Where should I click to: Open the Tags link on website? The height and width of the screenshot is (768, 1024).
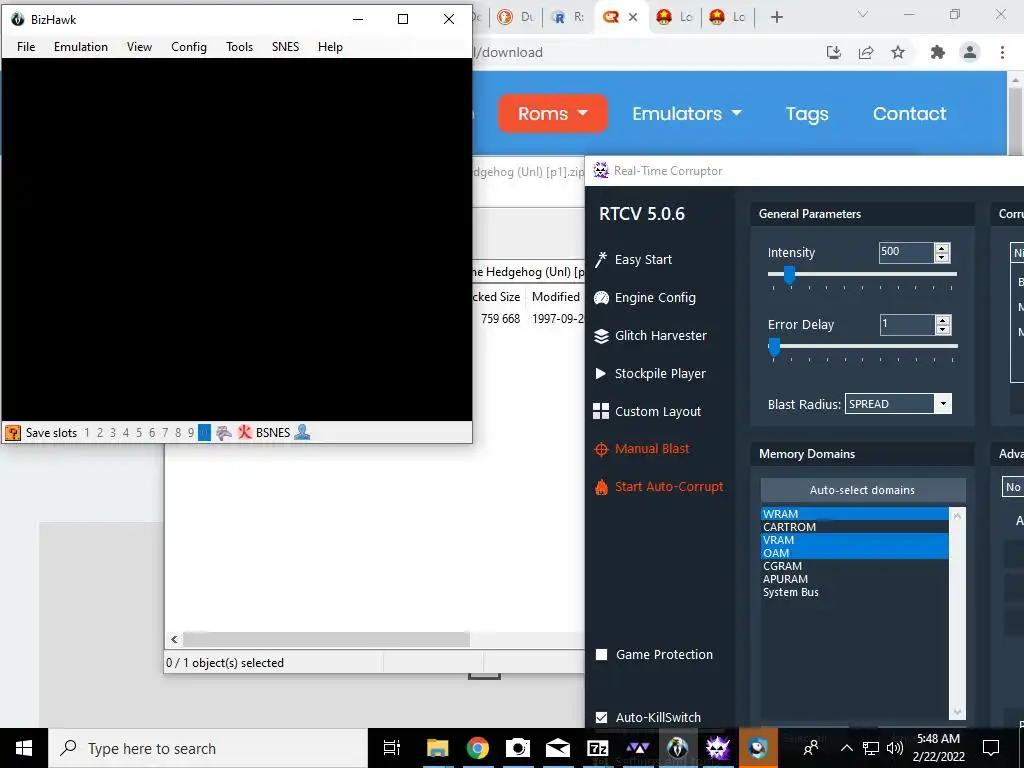807,114
